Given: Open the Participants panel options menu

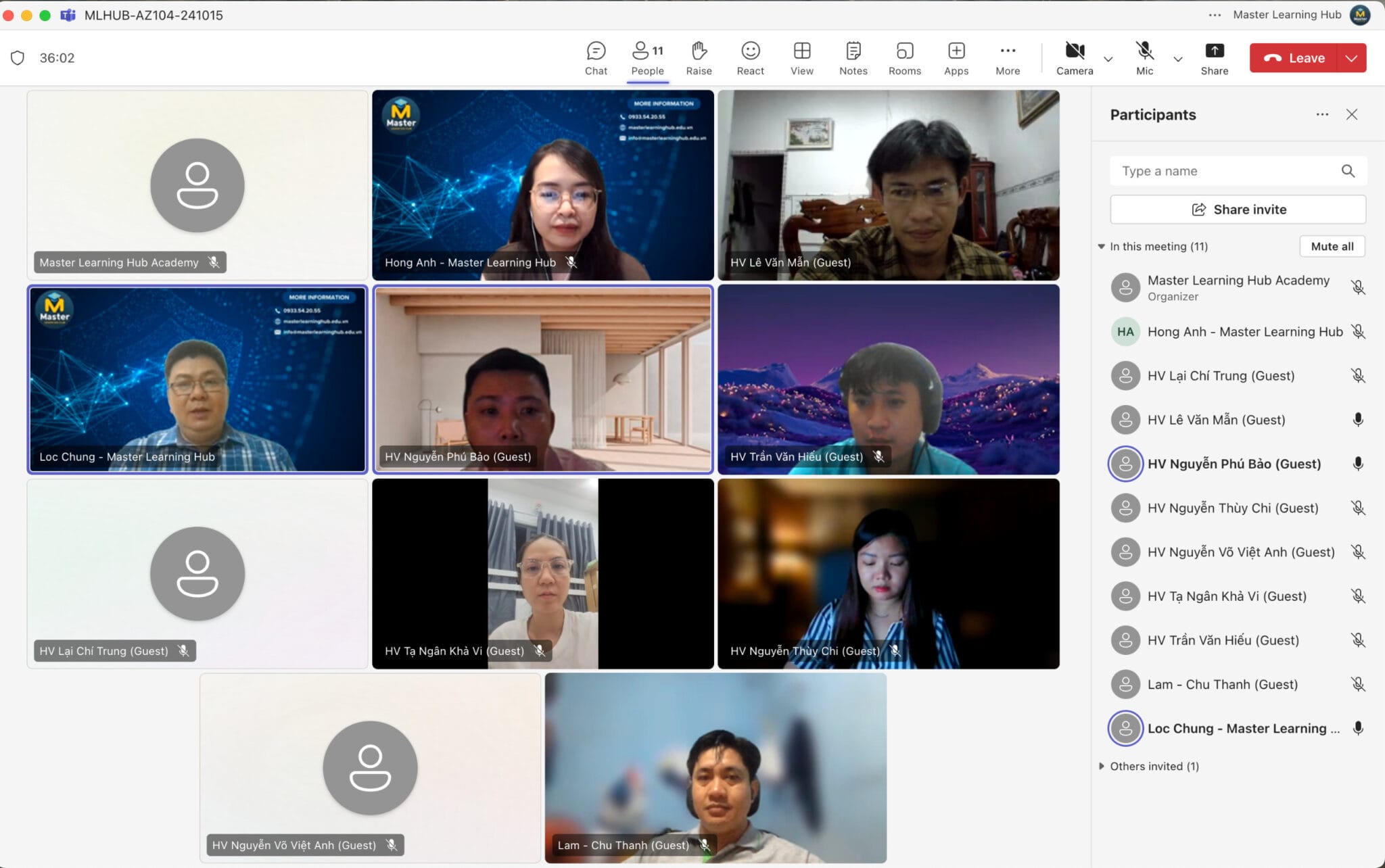Looking at the screenshot, I should point(1323,114).
